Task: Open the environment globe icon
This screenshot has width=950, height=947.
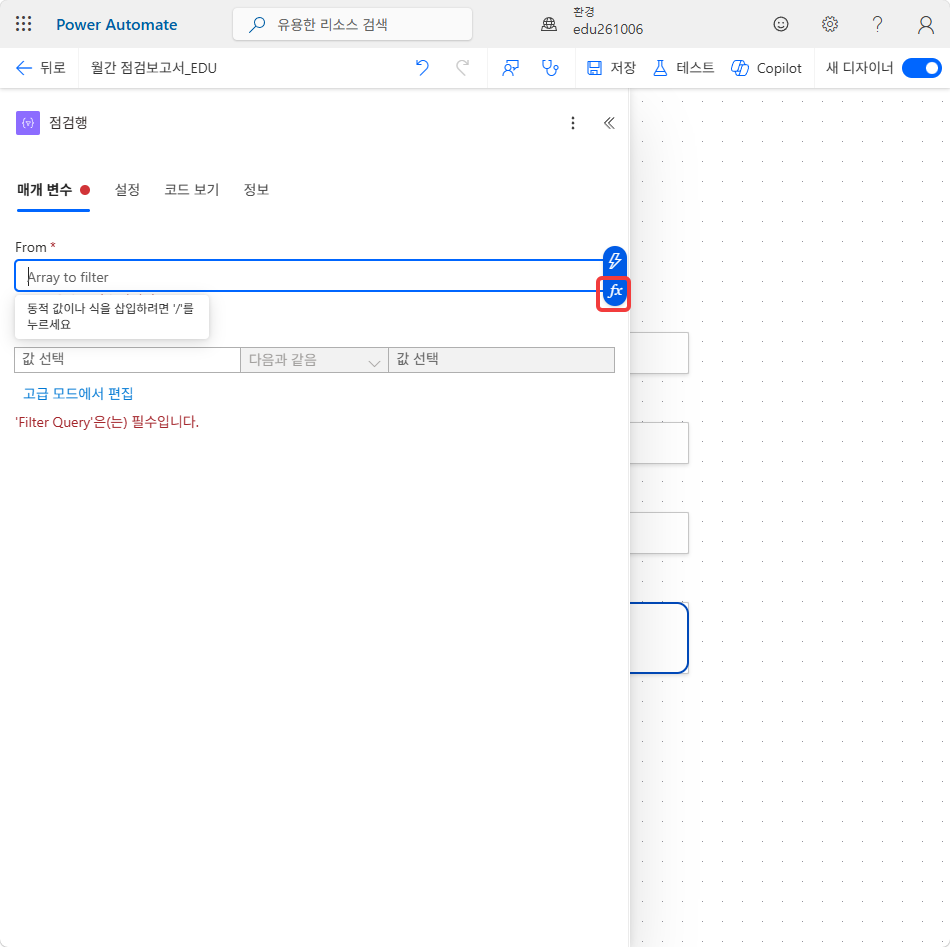Action: [549, 24]
